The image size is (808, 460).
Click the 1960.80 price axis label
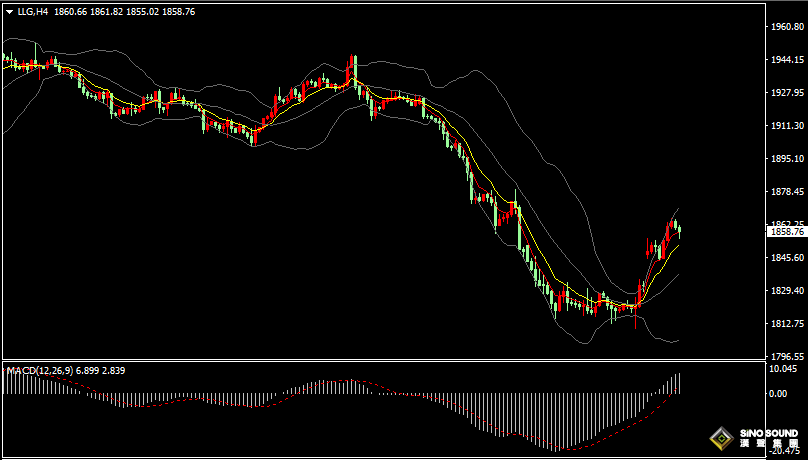(787, 27)
